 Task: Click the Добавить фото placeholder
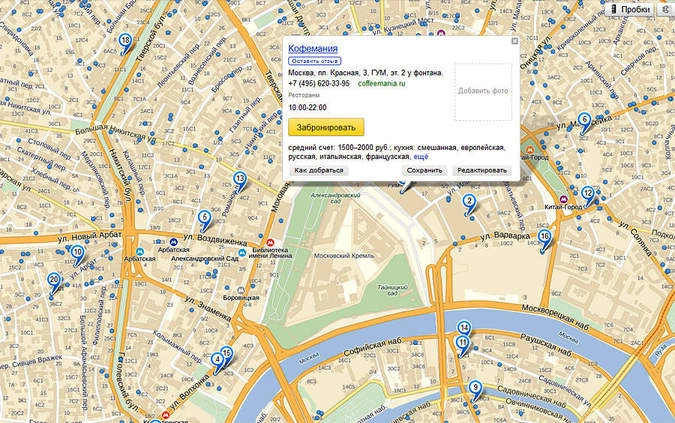483,91
